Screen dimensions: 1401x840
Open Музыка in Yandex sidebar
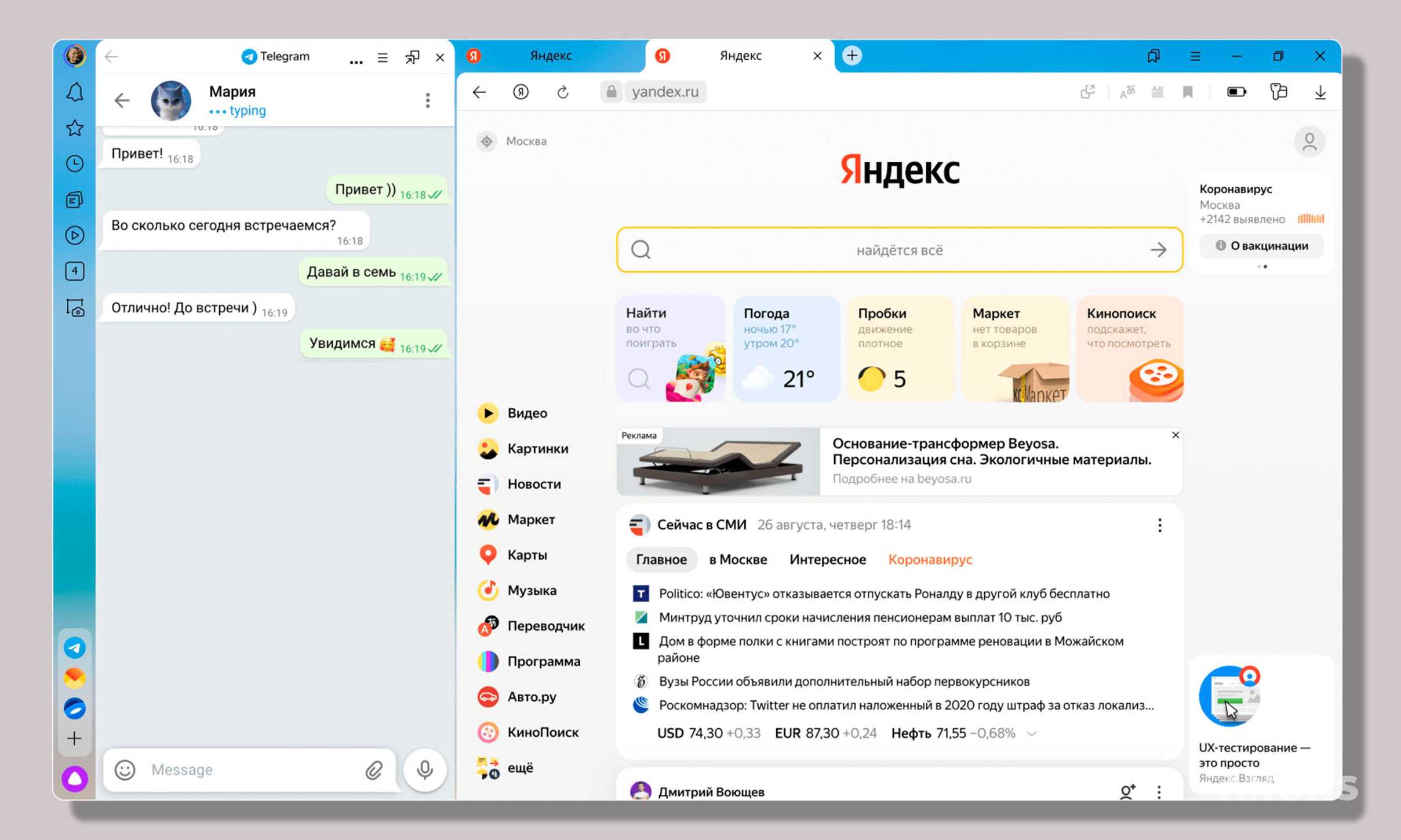coord(531,589)
